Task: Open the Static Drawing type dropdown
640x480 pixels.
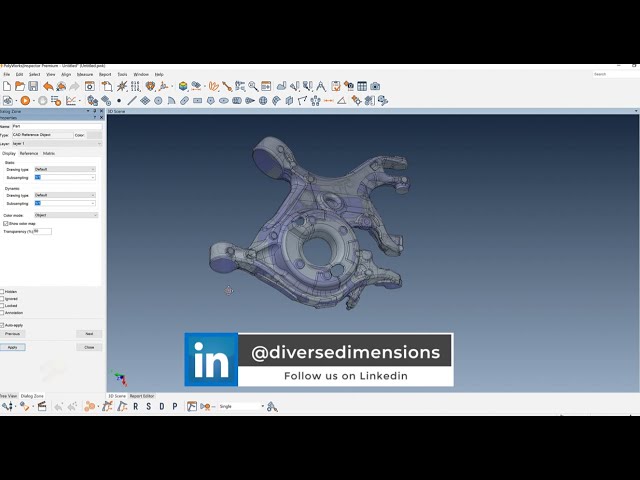Action: (64, 169)
